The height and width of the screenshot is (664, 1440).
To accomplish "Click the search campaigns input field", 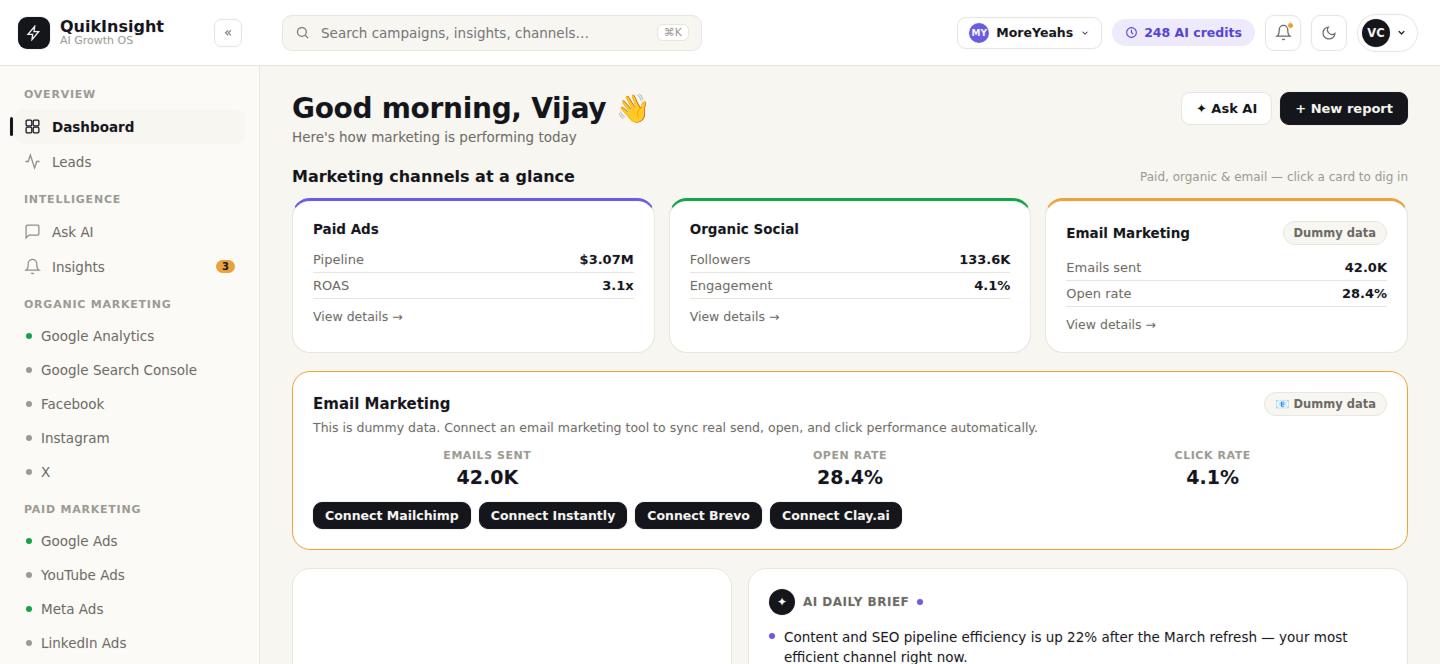I will point(492,33).
